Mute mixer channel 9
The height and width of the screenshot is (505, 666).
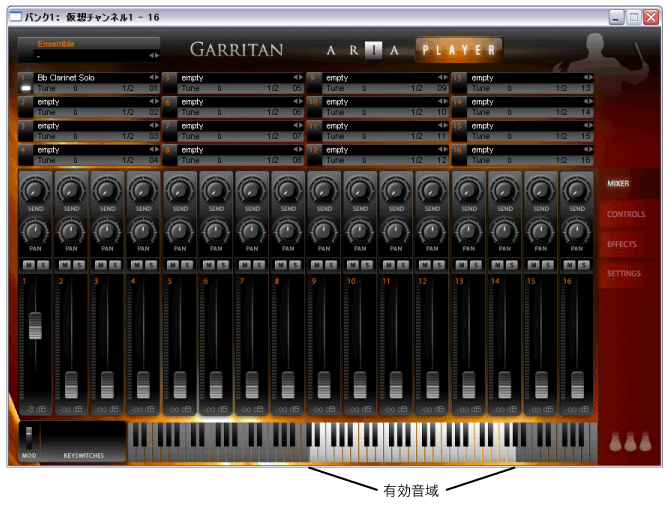[317, 265]
